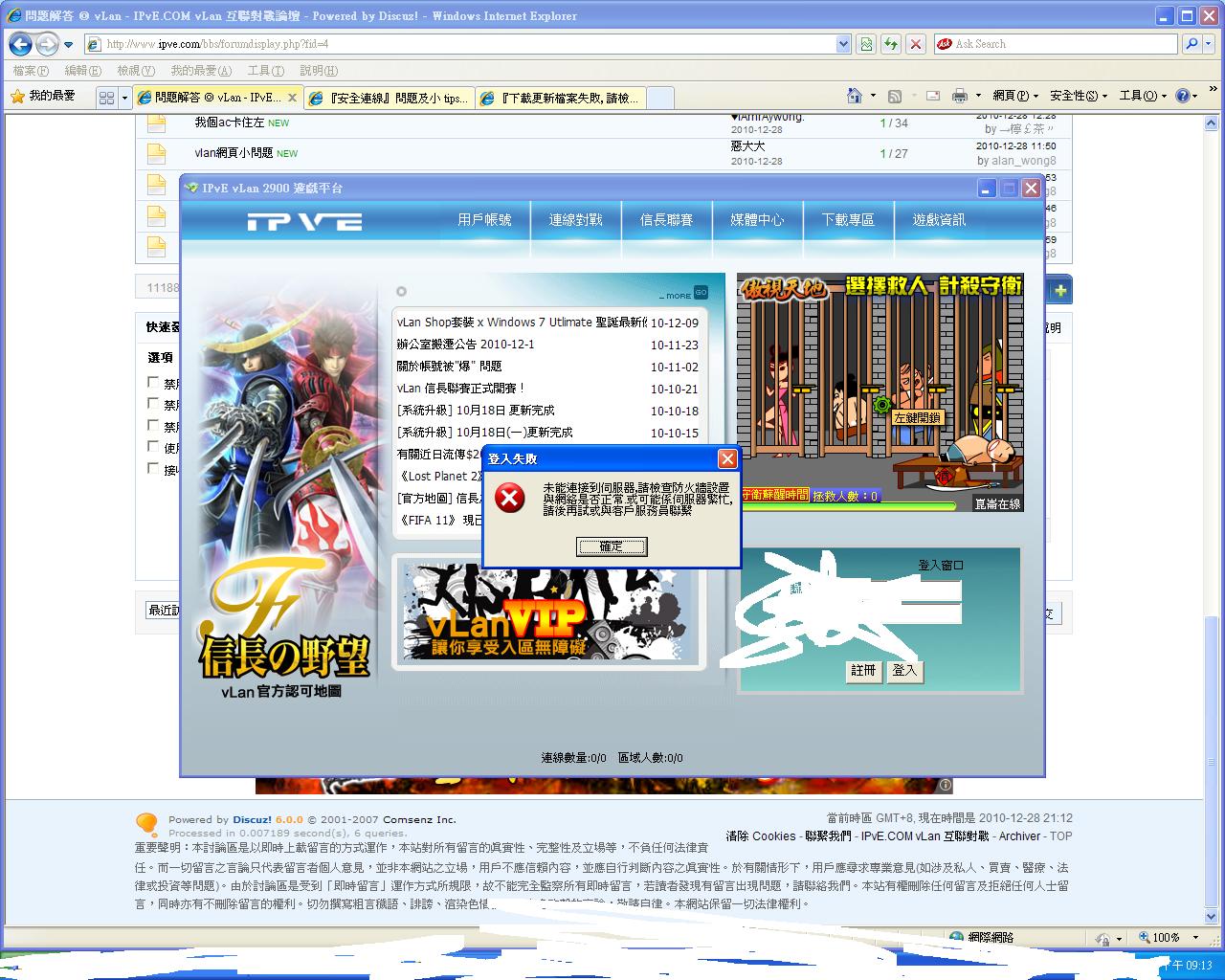Open the 編輯(E) menu

(82, 71)
